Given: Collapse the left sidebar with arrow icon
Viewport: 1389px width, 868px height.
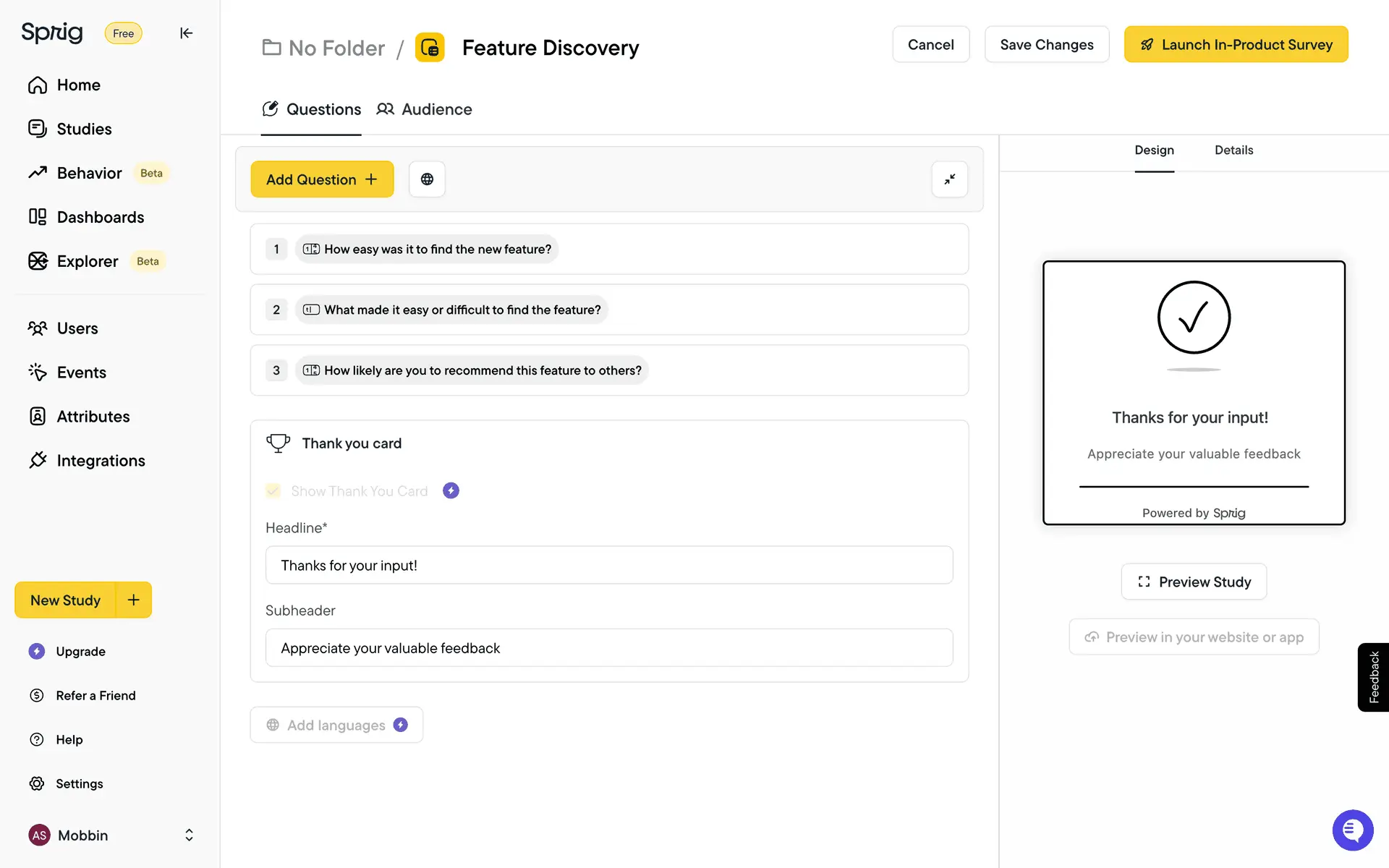Looking at the screenshot, I should pyautogui.click(x=186, y=33).
